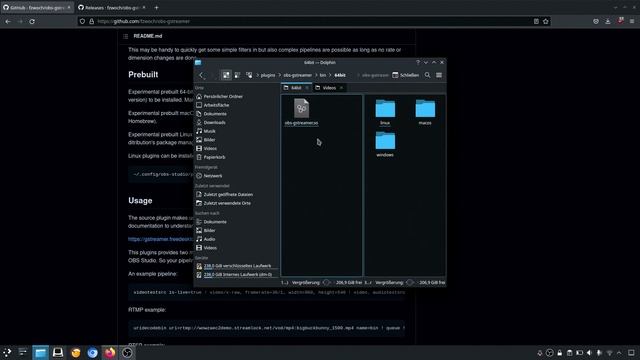Expand subfolders arrow before 64bit breadcrumb
The height and width of the screenshot is (360, 640).
point(330,75)
